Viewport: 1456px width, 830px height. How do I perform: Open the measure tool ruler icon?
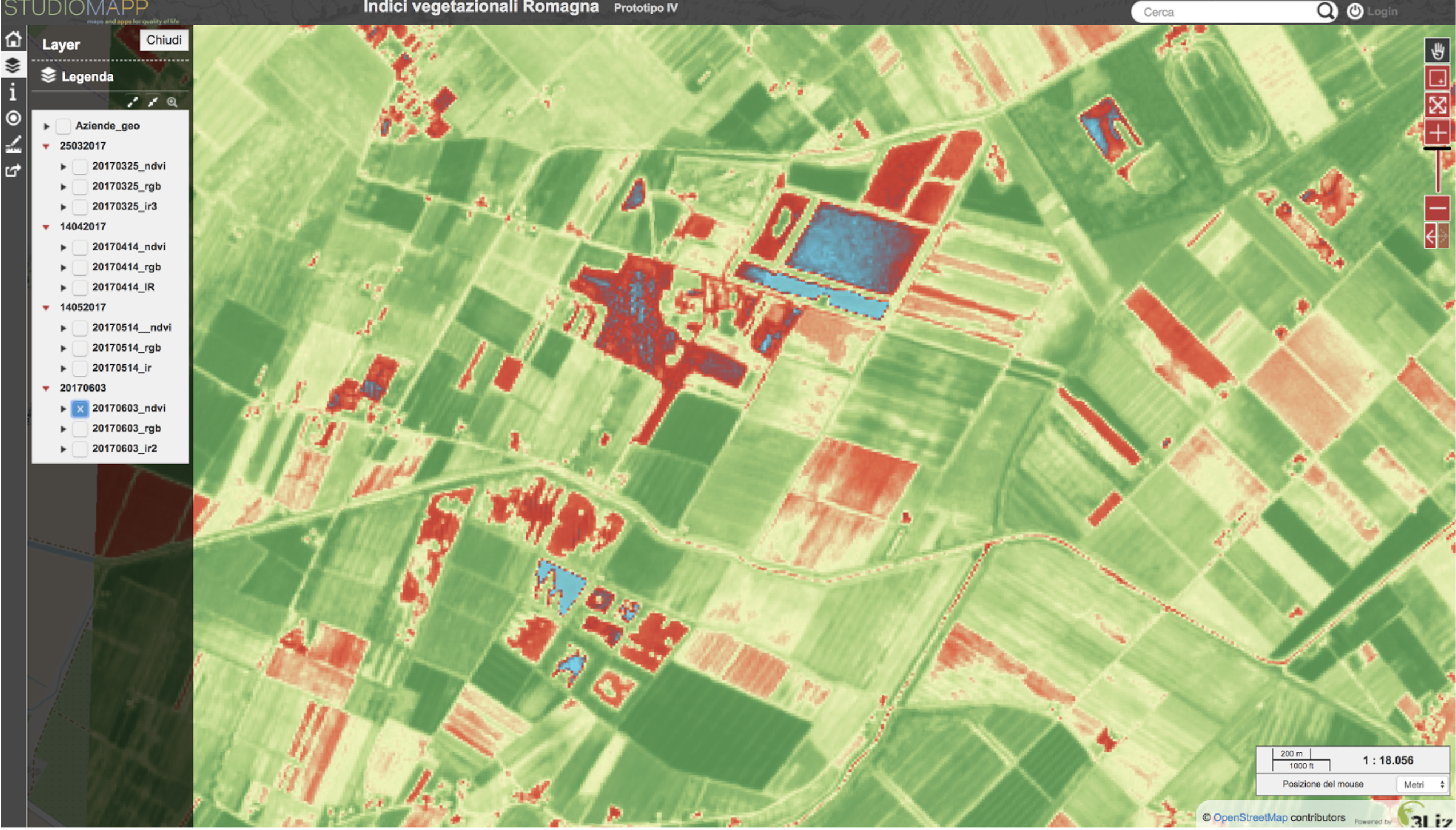click(x=13, y=145)
